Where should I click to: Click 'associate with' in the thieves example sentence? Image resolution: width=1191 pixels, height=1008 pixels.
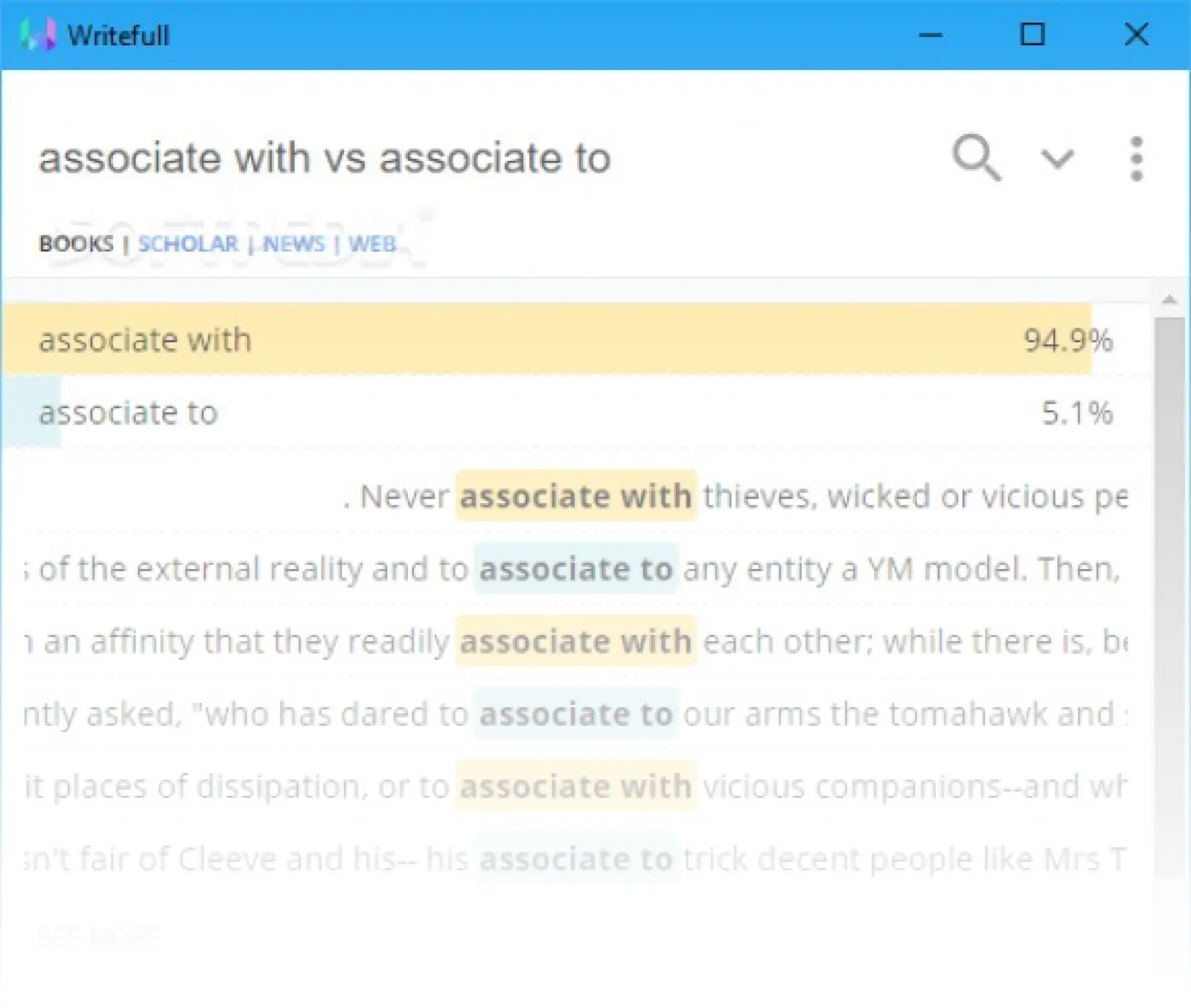tap(575, 496)
